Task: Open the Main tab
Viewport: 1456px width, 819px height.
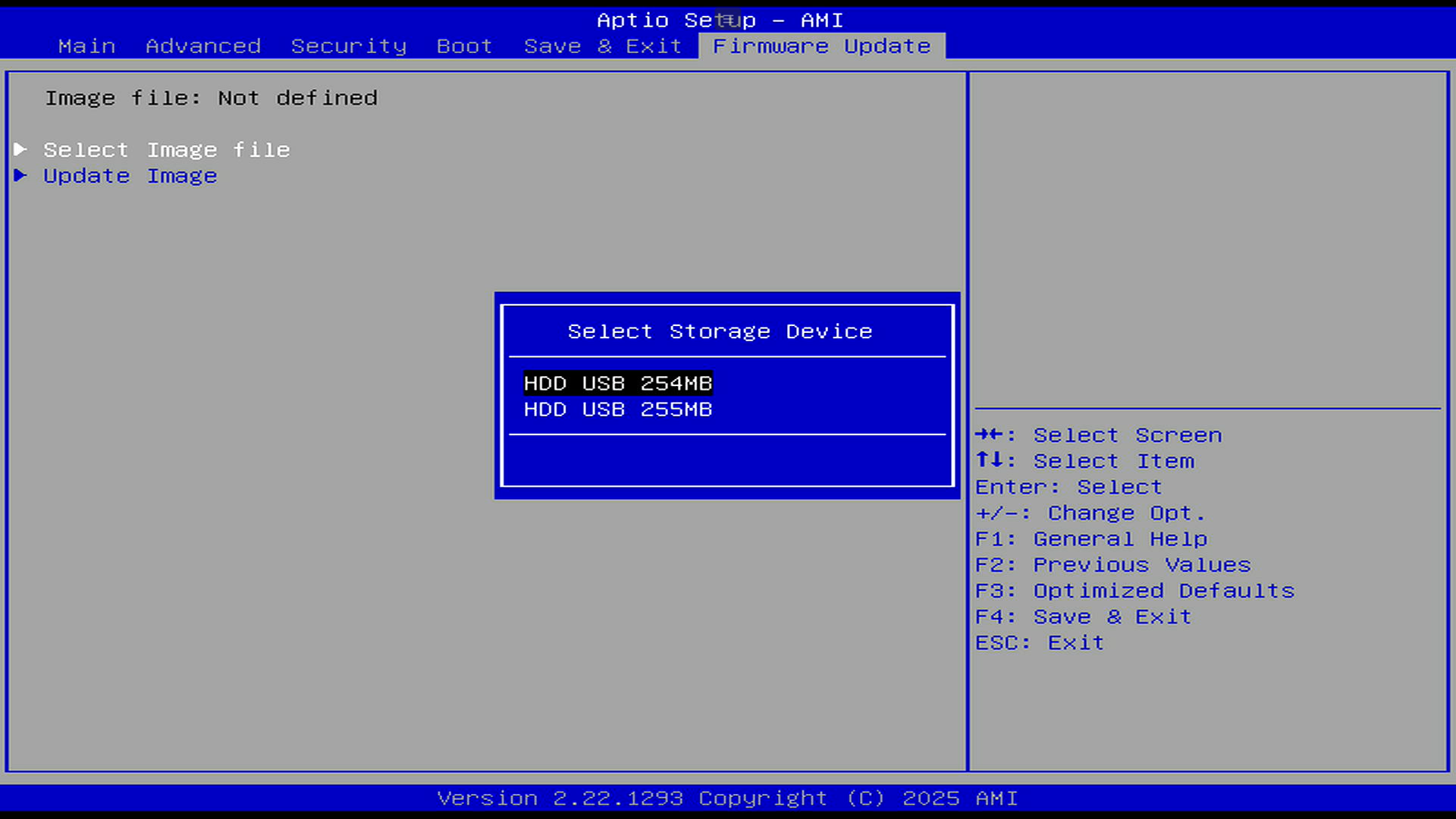Action: click(86, 46)
